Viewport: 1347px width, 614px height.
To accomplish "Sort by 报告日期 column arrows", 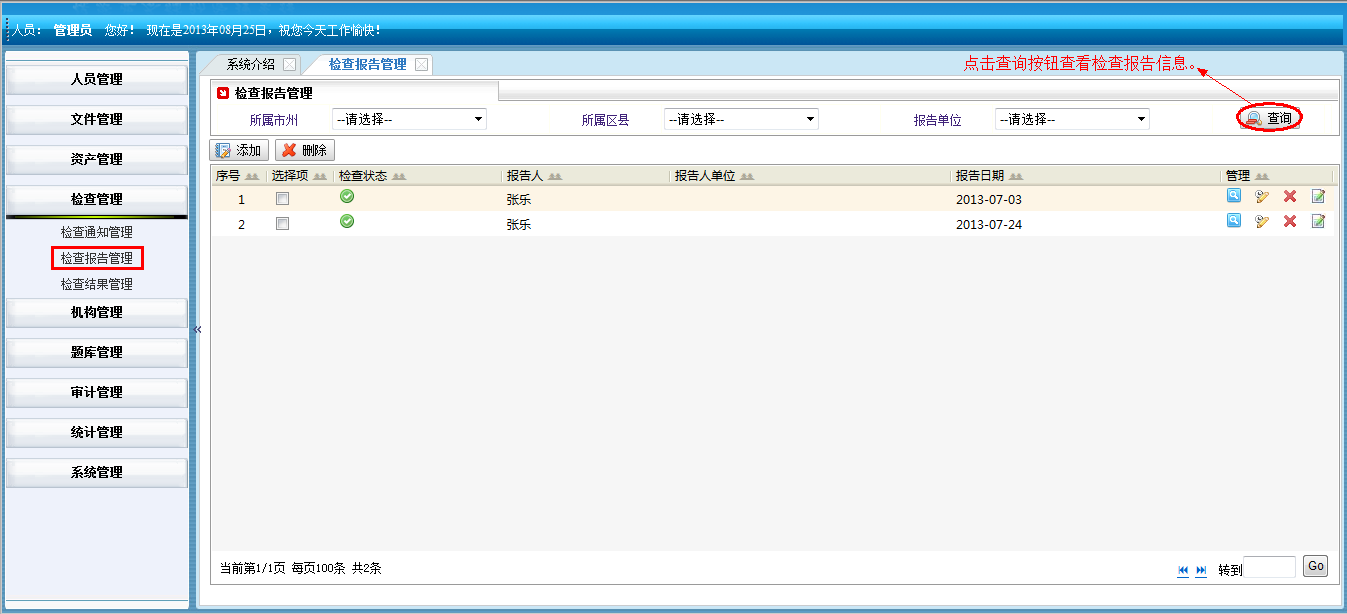I will [1016, 176].
